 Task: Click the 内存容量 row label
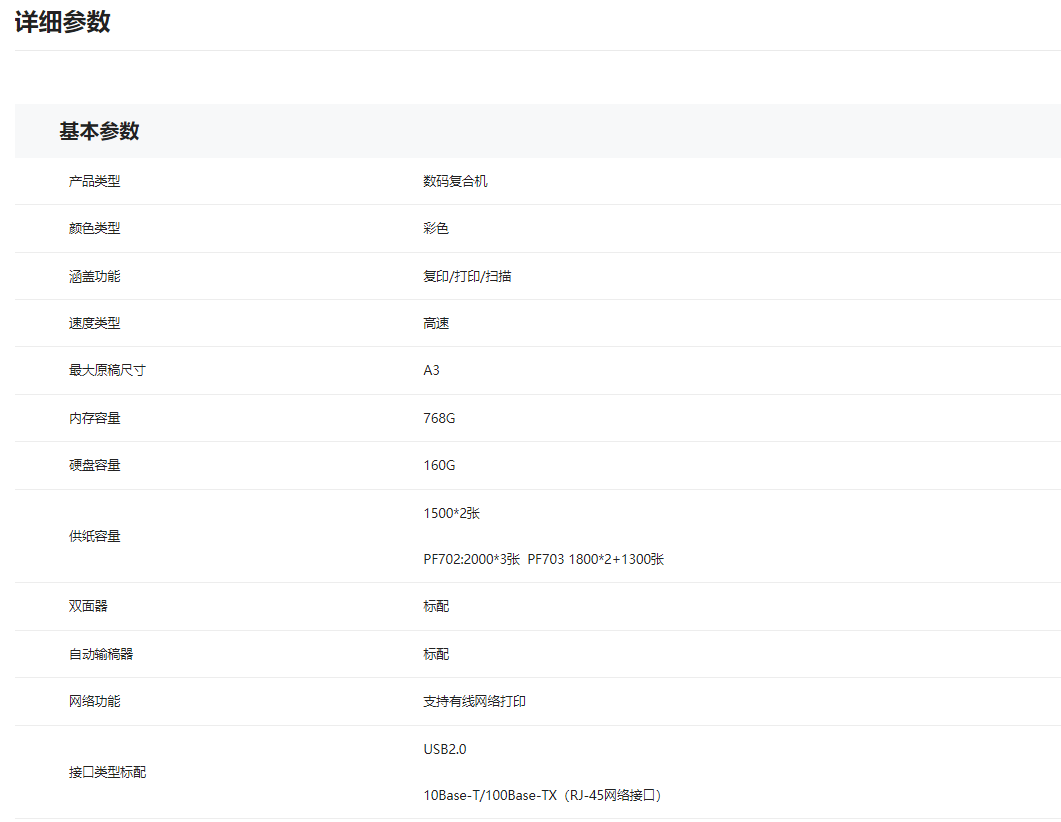pyautogui.click(x=94, y=418)
